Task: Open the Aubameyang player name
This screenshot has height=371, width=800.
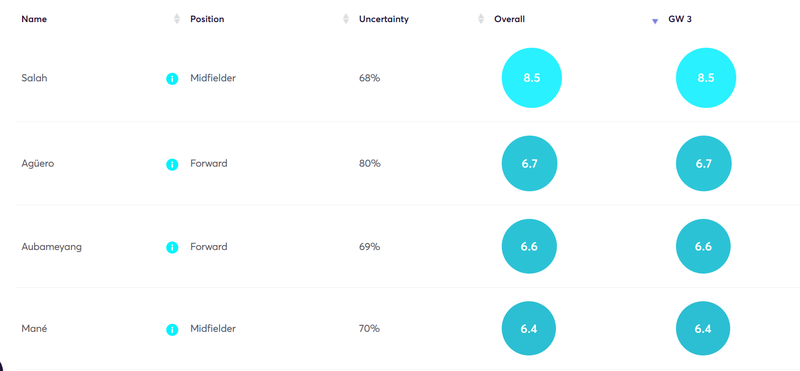Action: pyautogui.click(x=52, y=247)
